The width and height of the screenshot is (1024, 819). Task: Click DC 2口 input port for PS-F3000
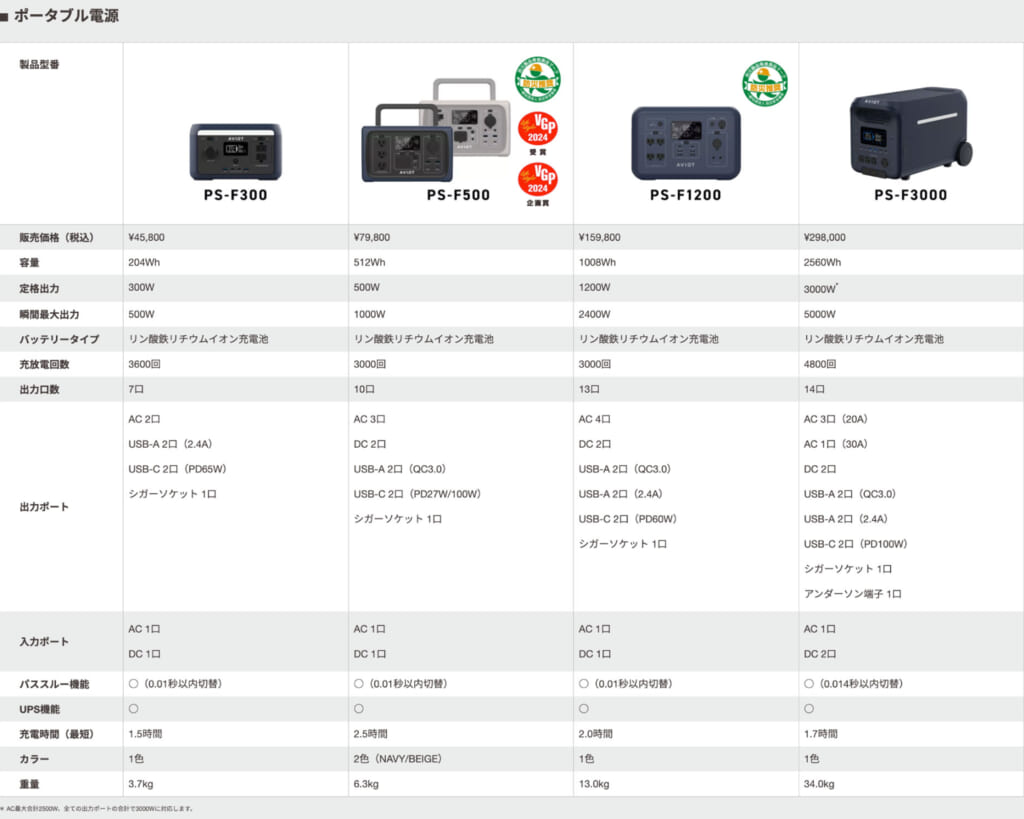tap(820, 654)
